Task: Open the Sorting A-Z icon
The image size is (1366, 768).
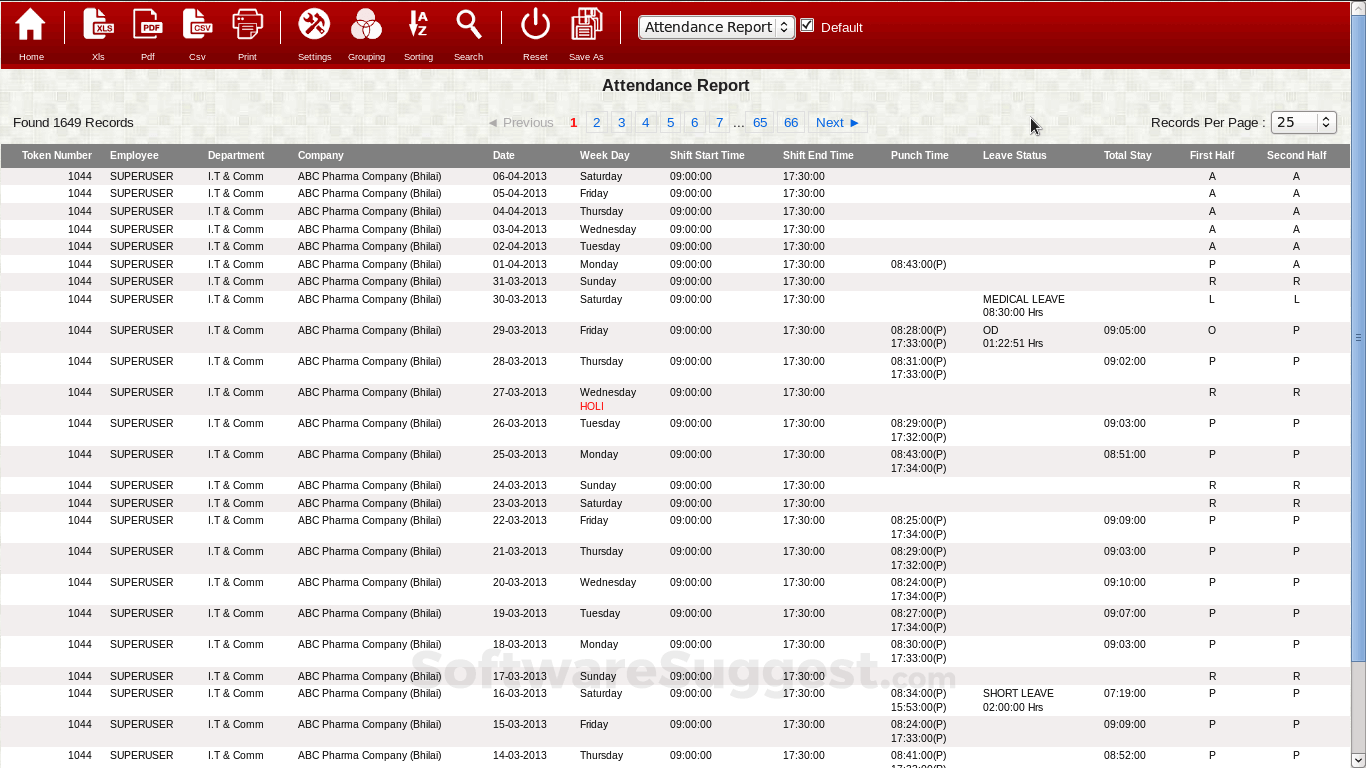Action: coord(418,25)
